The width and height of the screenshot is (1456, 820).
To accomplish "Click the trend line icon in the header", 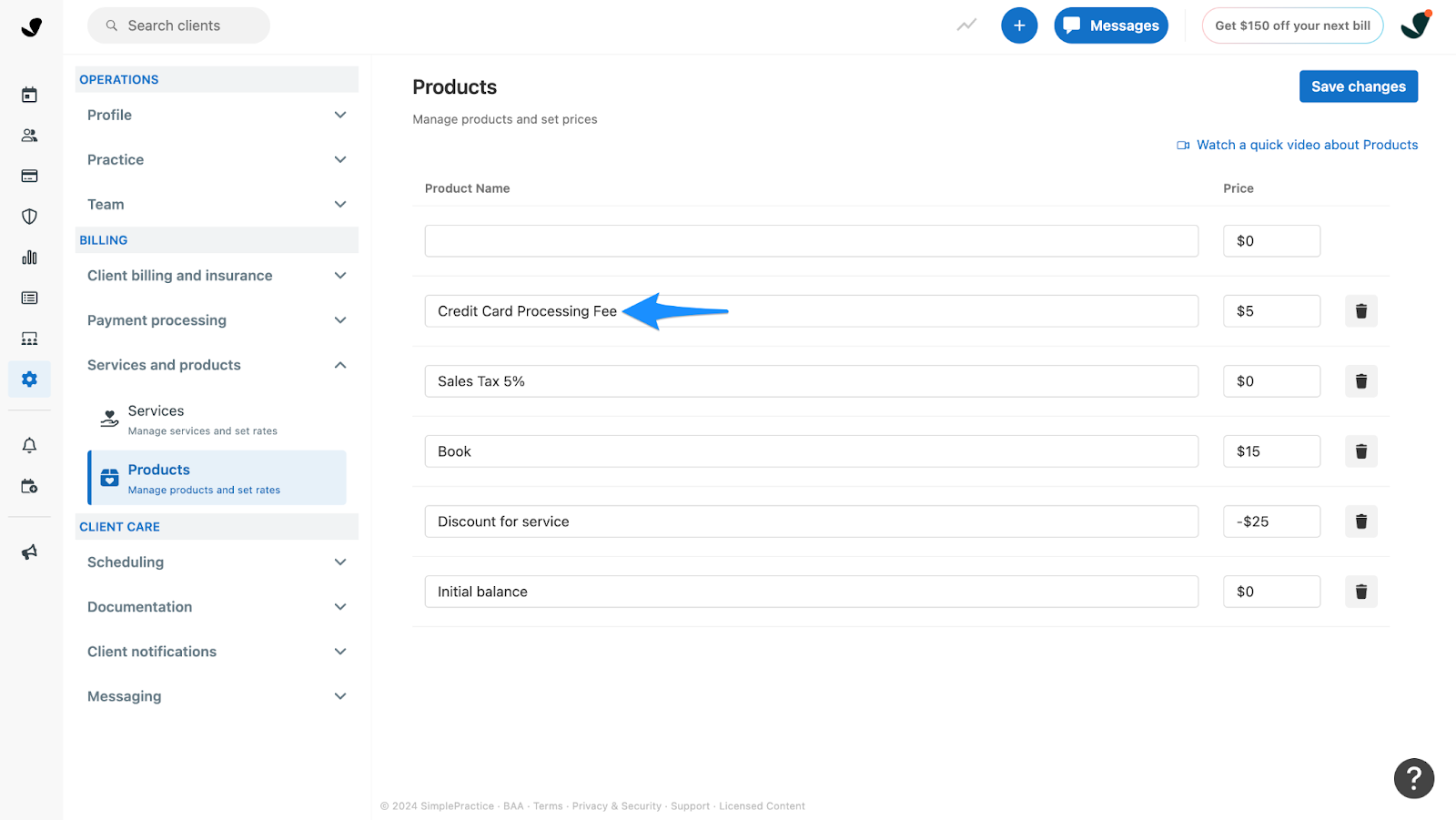I will (966, 25).
